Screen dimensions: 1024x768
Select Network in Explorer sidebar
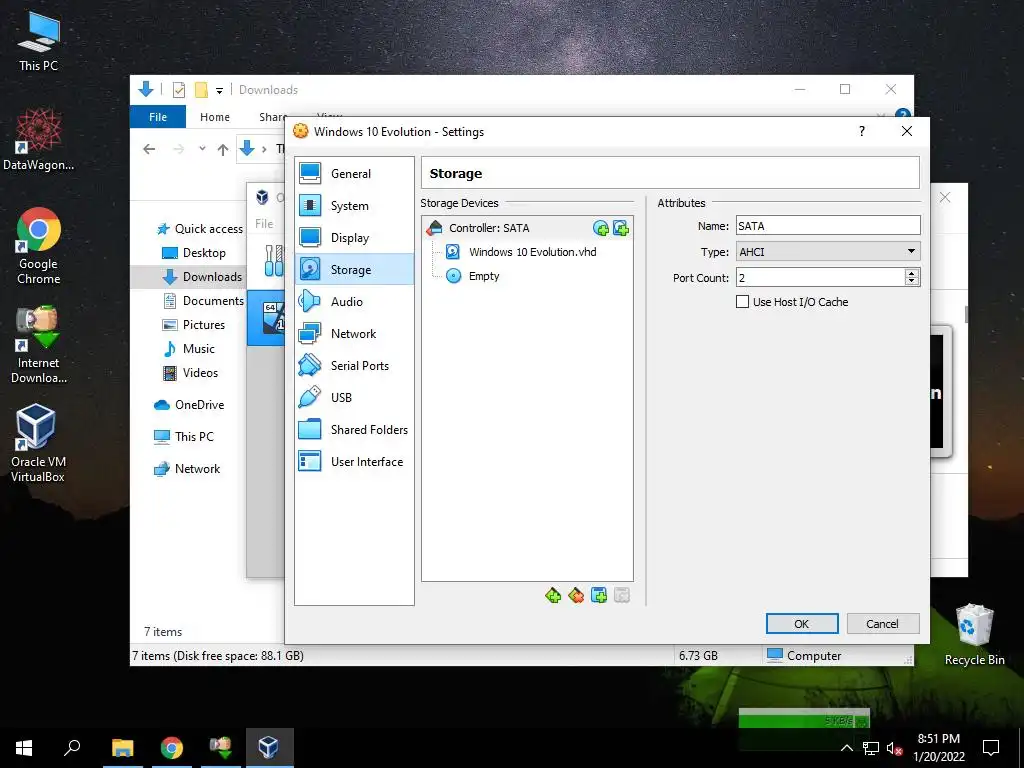click(x=187, y=469)
